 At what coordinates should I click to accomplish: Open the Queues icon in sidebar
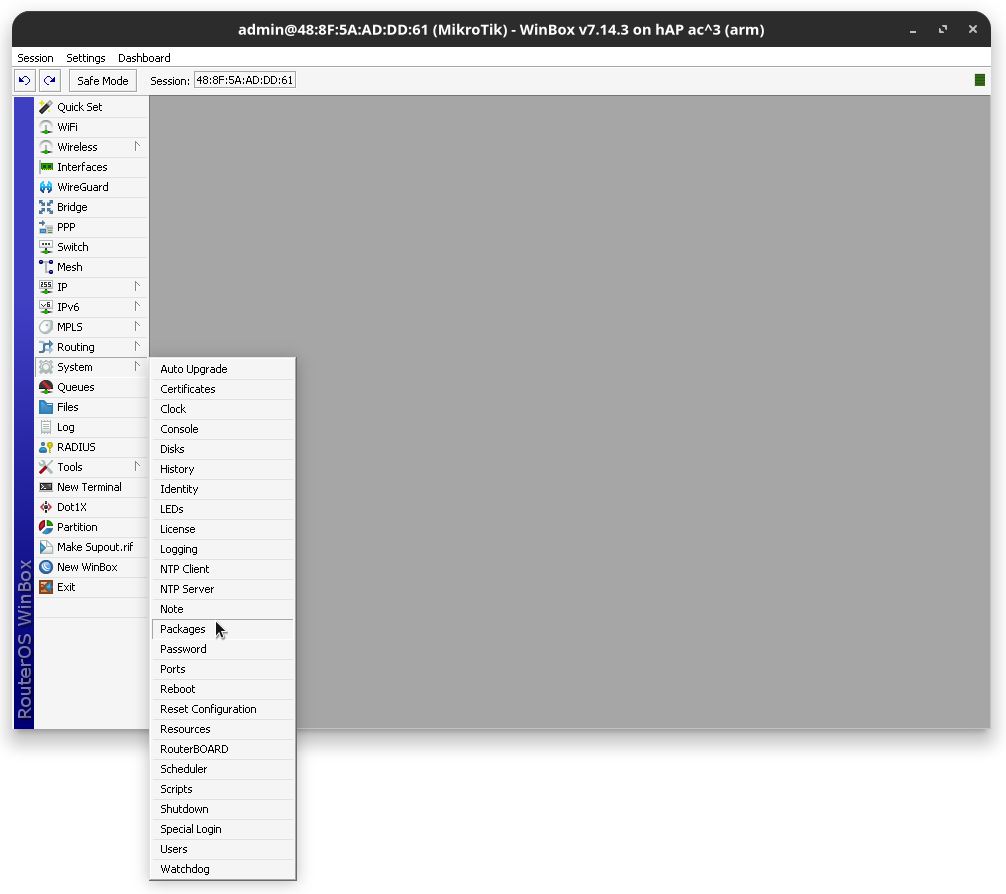coord(46,387)
